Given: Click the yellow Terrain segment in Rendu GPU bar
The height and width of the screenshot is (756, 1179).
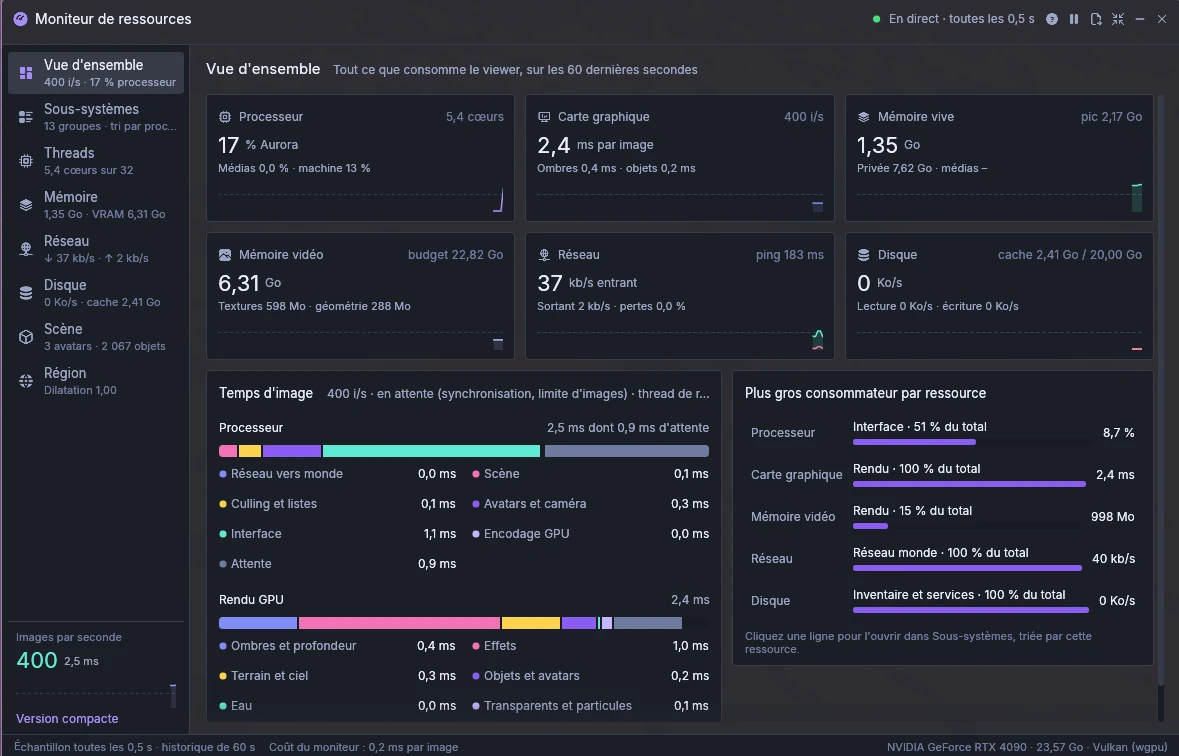Looking at the screenshot, I should coord(531,623).
